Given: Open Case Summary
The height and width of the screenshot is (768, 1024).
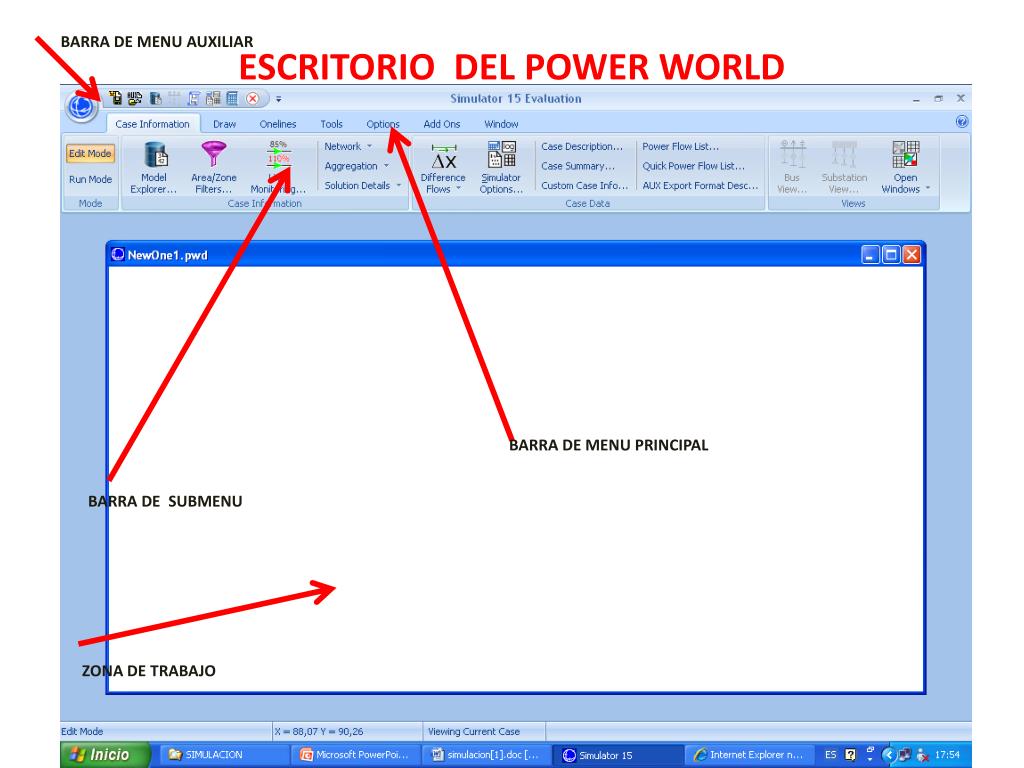Looking at the screenshot, I should (x=578, y=166).
